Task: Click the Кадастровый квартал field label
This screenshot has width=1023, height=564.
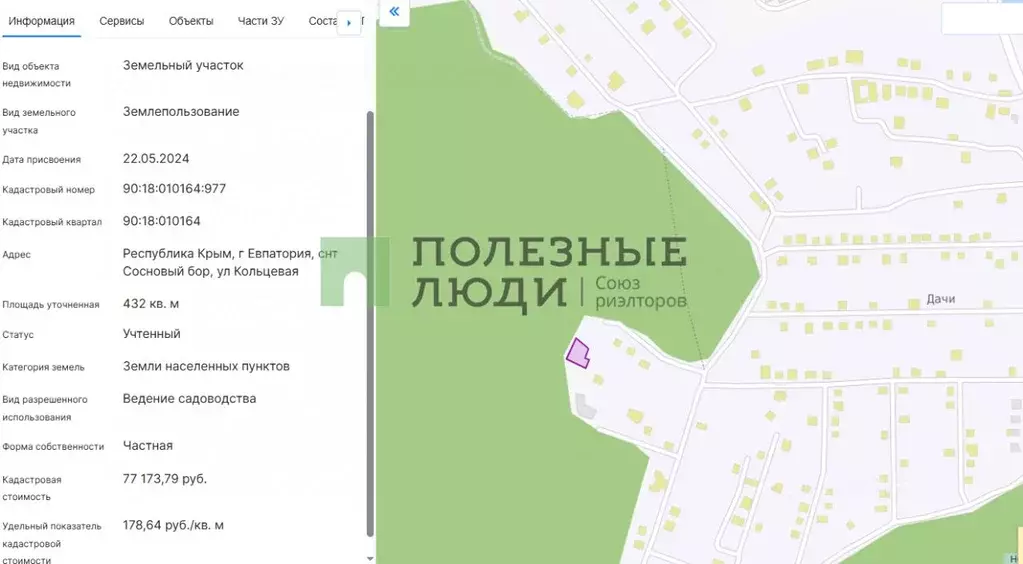Action: (52, 222)
